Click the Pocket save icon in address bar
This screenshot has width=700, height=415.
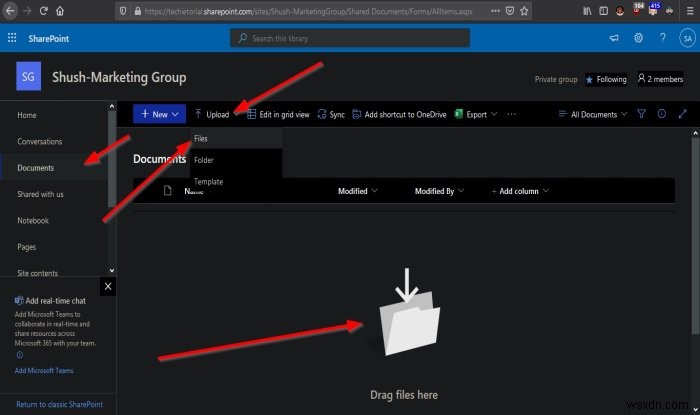510,11
